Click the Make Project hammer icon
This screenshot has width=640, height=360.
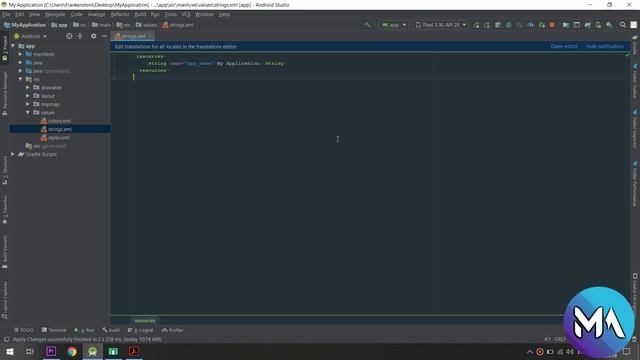368,25
